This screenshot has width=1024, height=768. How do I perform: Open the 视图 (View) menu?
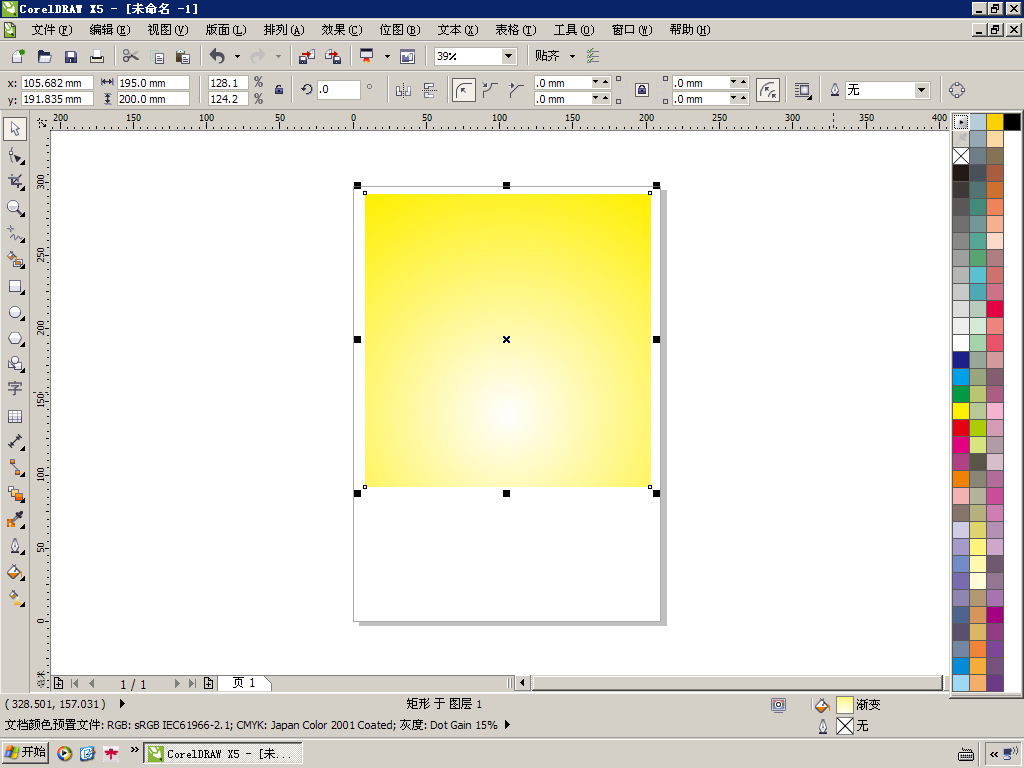[168, 30]
